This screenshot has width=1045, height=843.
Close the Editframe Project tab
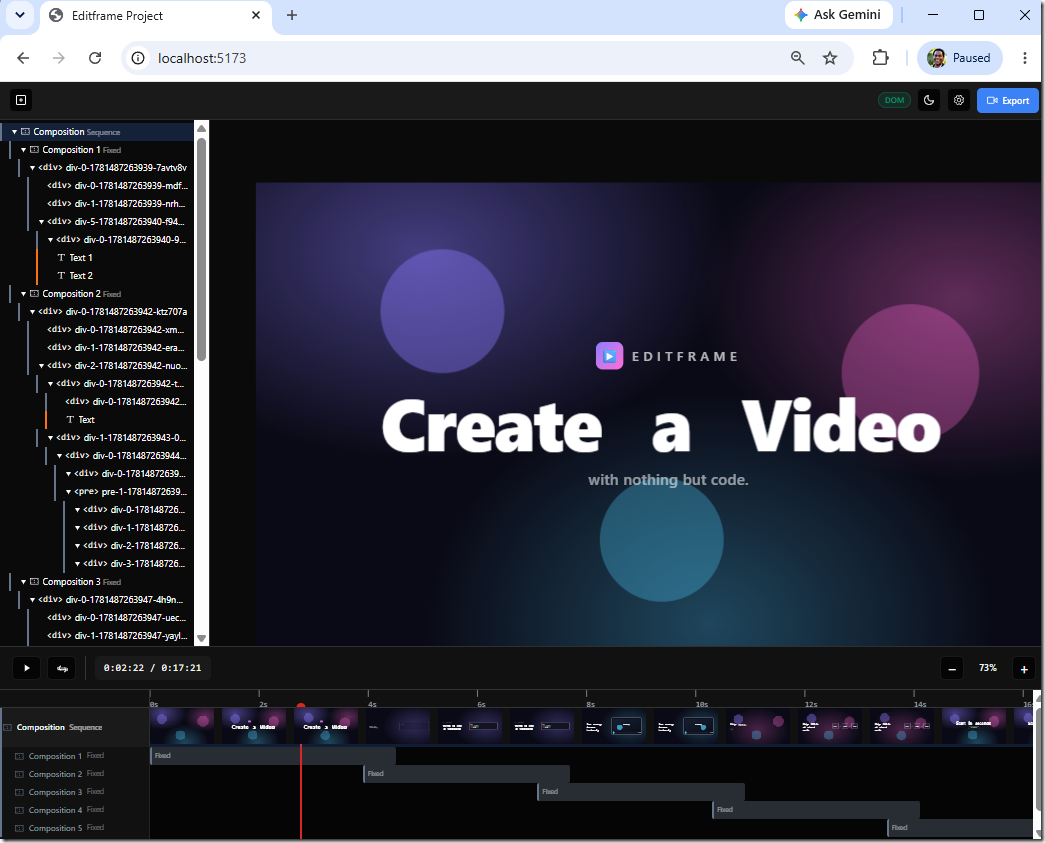click(x=256, y=15)
